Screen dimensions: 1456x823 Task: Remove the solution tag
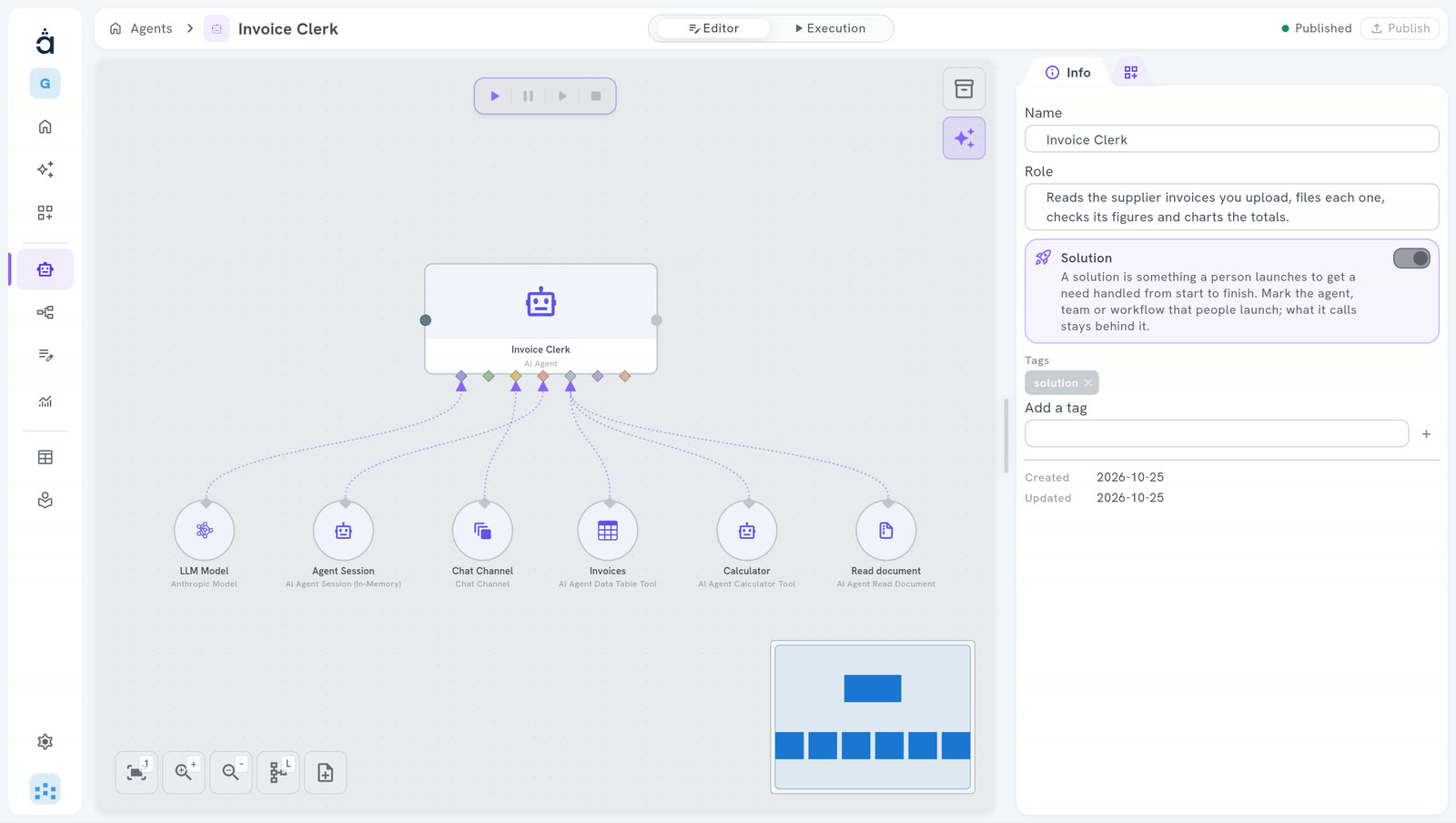click(x=1087, y=383)
